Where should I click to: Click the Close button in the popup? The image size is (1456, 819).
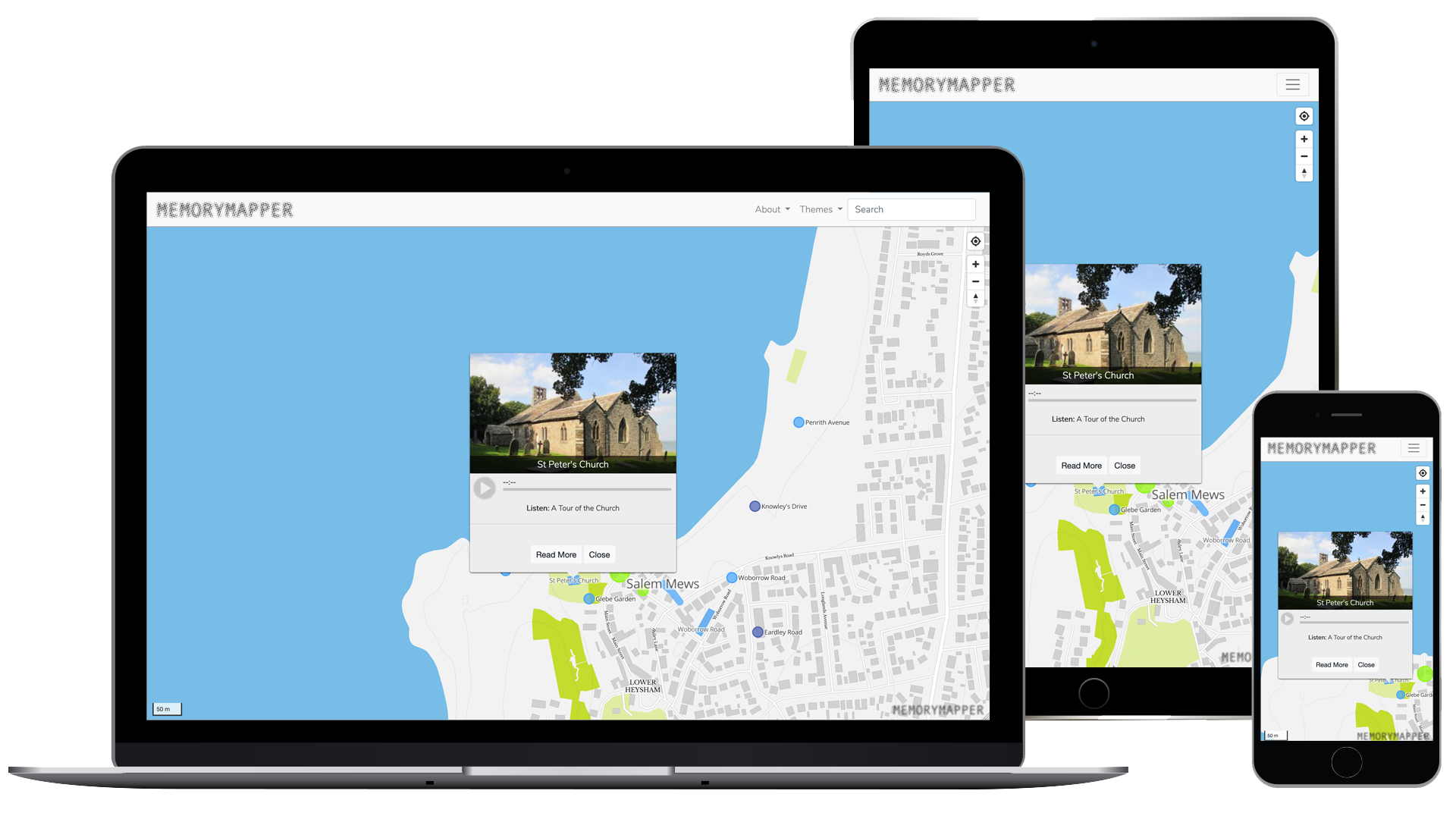pos(599,554)
